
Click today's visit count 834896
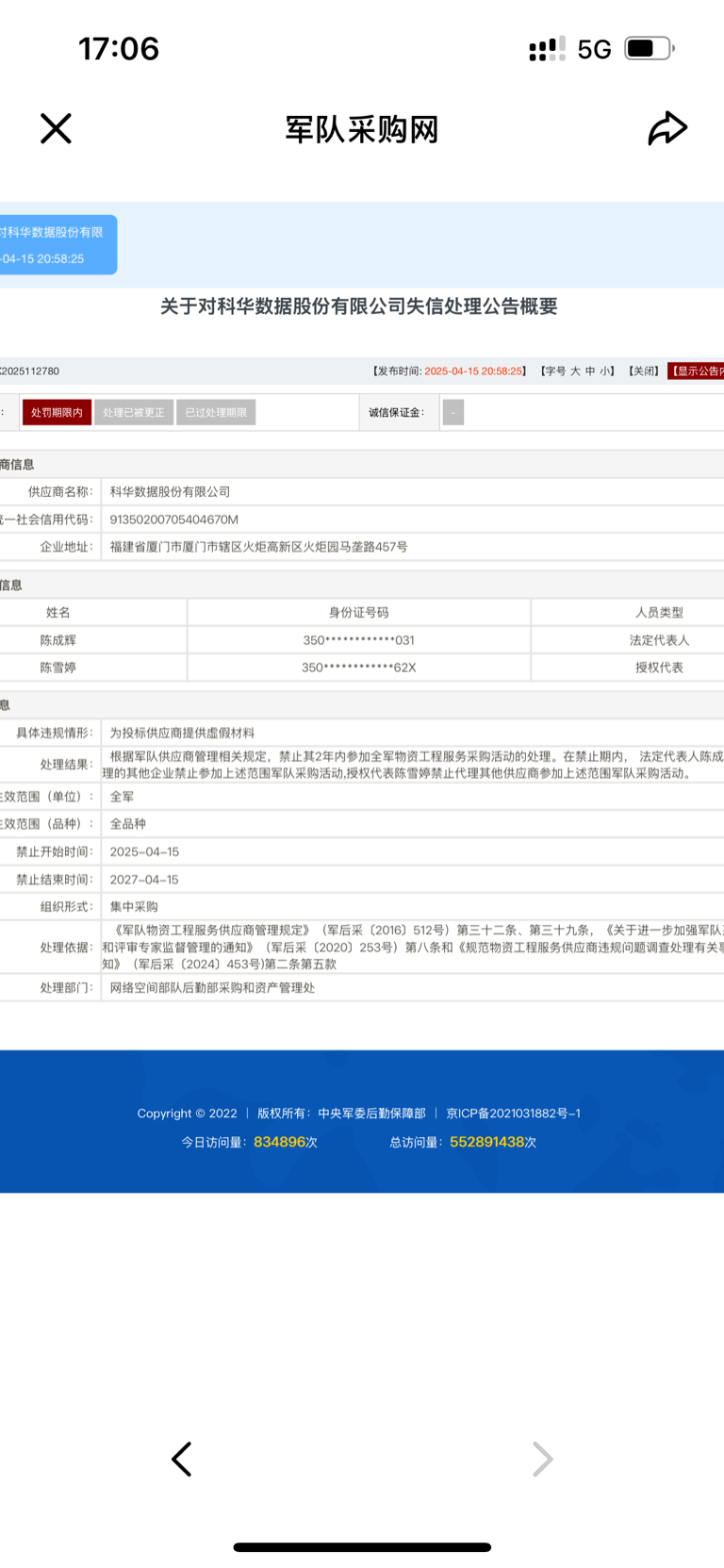pos(280,1142)
